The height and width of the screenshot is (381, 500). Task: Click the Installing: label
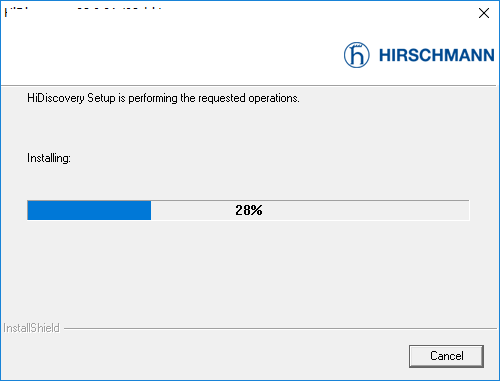tap(49, 158)
